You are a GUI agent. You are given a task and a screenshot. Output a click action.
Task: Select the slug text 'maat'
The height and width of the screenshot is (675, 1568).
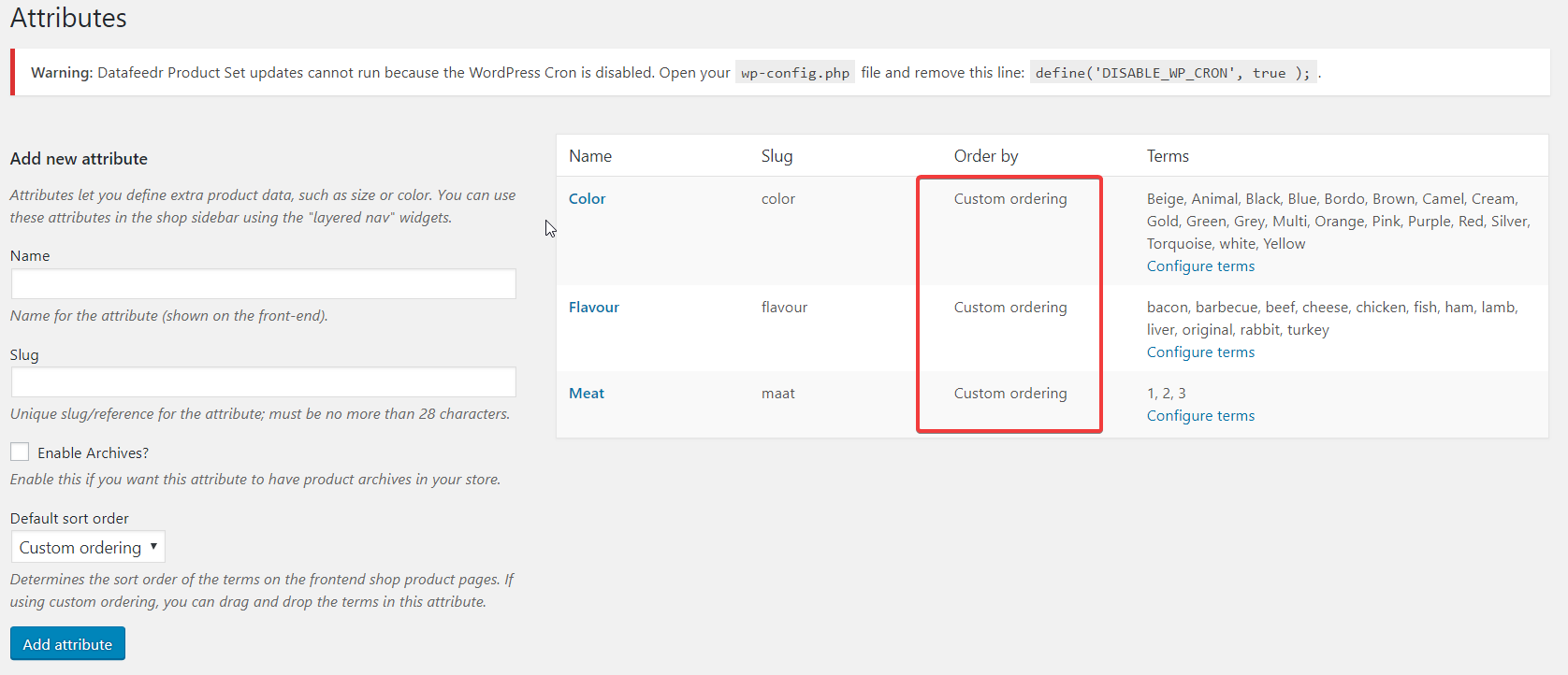pos(778,394)
